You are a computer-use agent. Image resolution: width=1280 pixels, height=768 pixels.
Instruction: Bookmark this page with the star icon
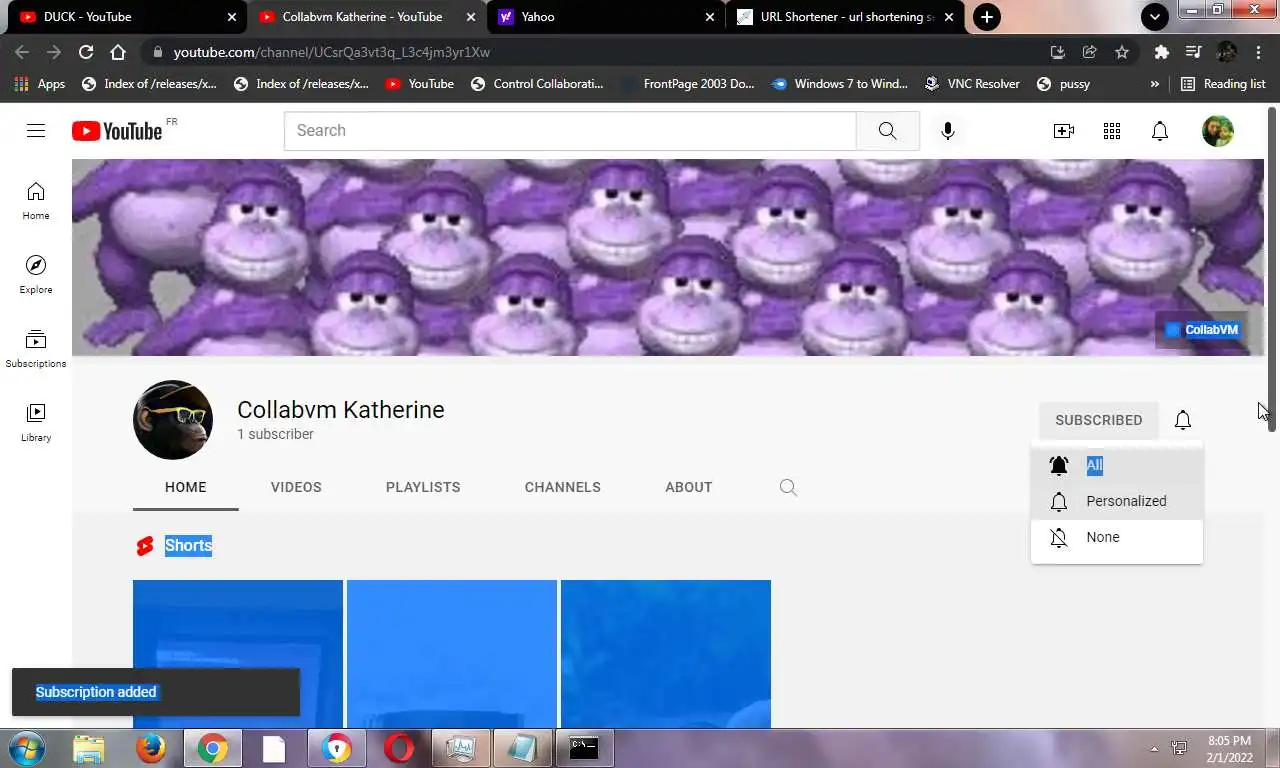click(x=1122, y=52)
